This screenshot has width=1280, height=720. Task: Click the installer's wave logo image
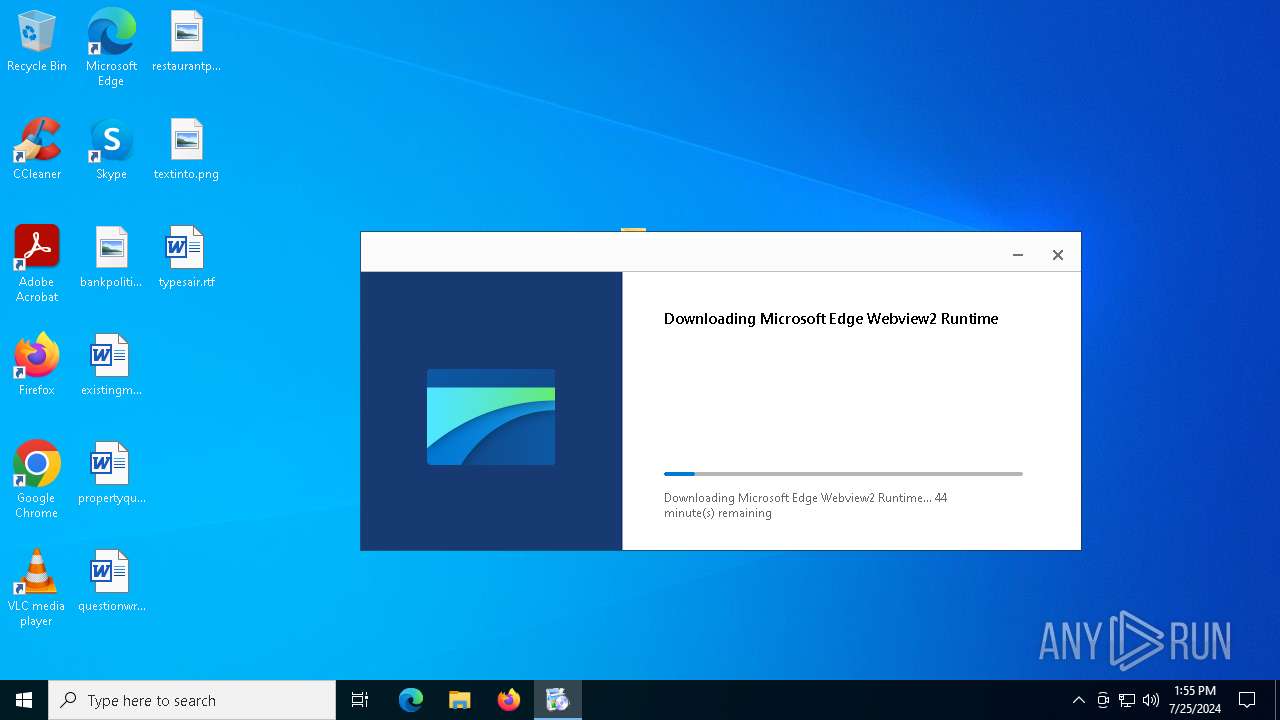pos(491,417)
